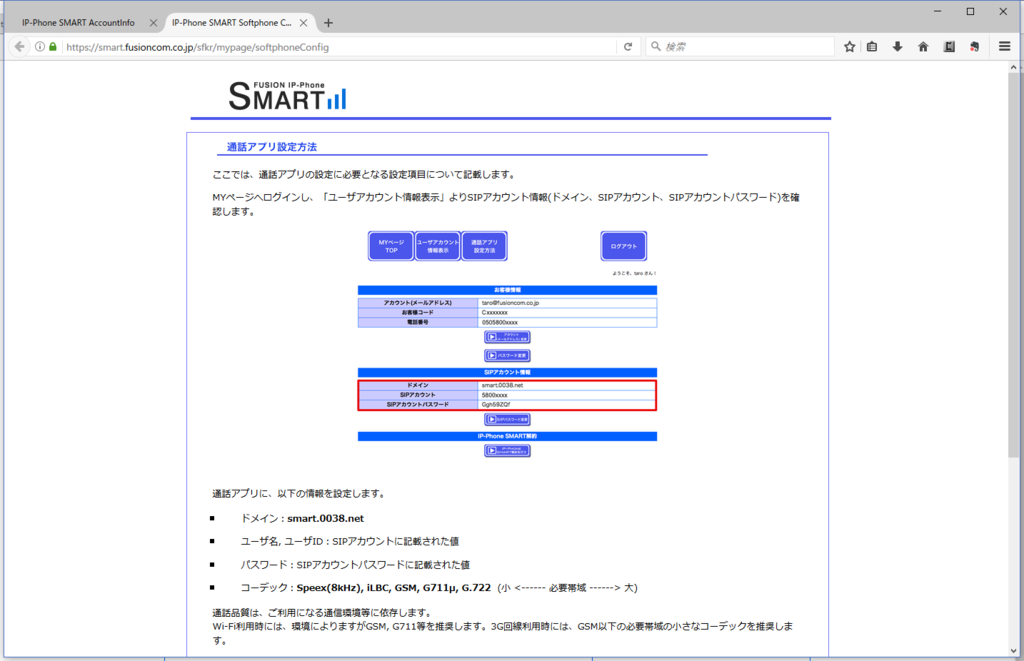Bookmark this page with the star icon
Viewport: 1024px width, 661px height.
click(x=849, y=47)
